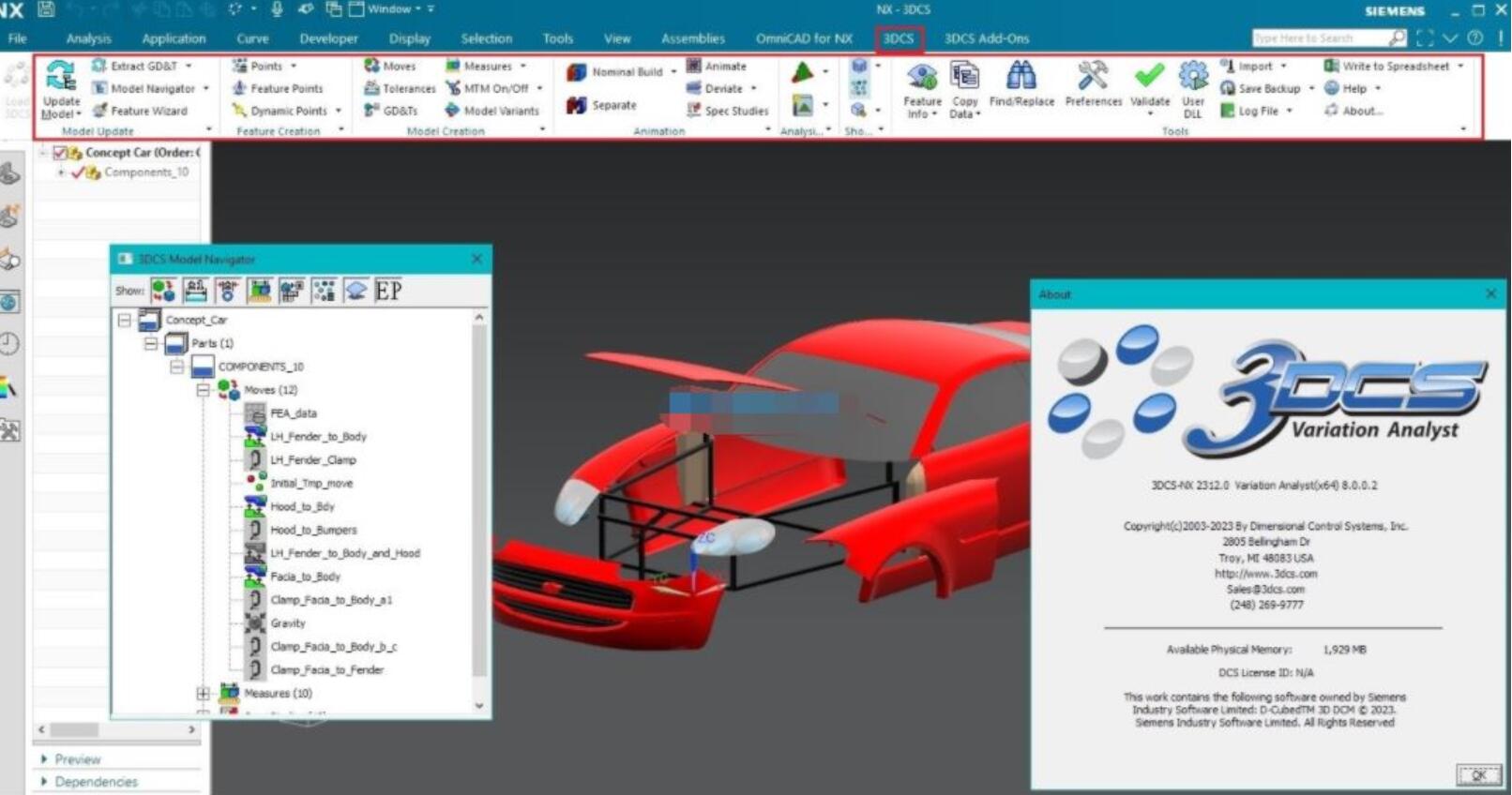The width and height of the screenshot is (1512, 795).
Task: Select Hood_to_Bumpers move item
Action: tap(313, 530)
